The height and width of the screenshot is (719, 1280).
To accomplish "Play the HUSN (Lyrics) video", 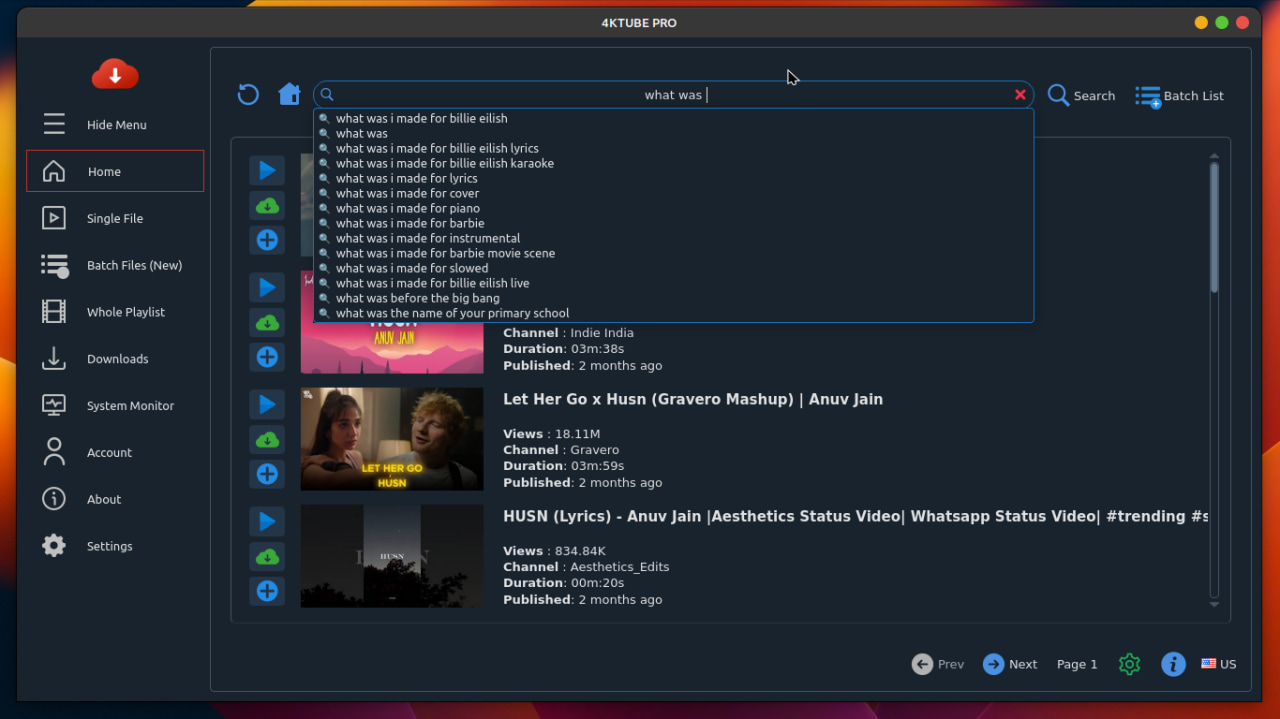I will 267,521.
